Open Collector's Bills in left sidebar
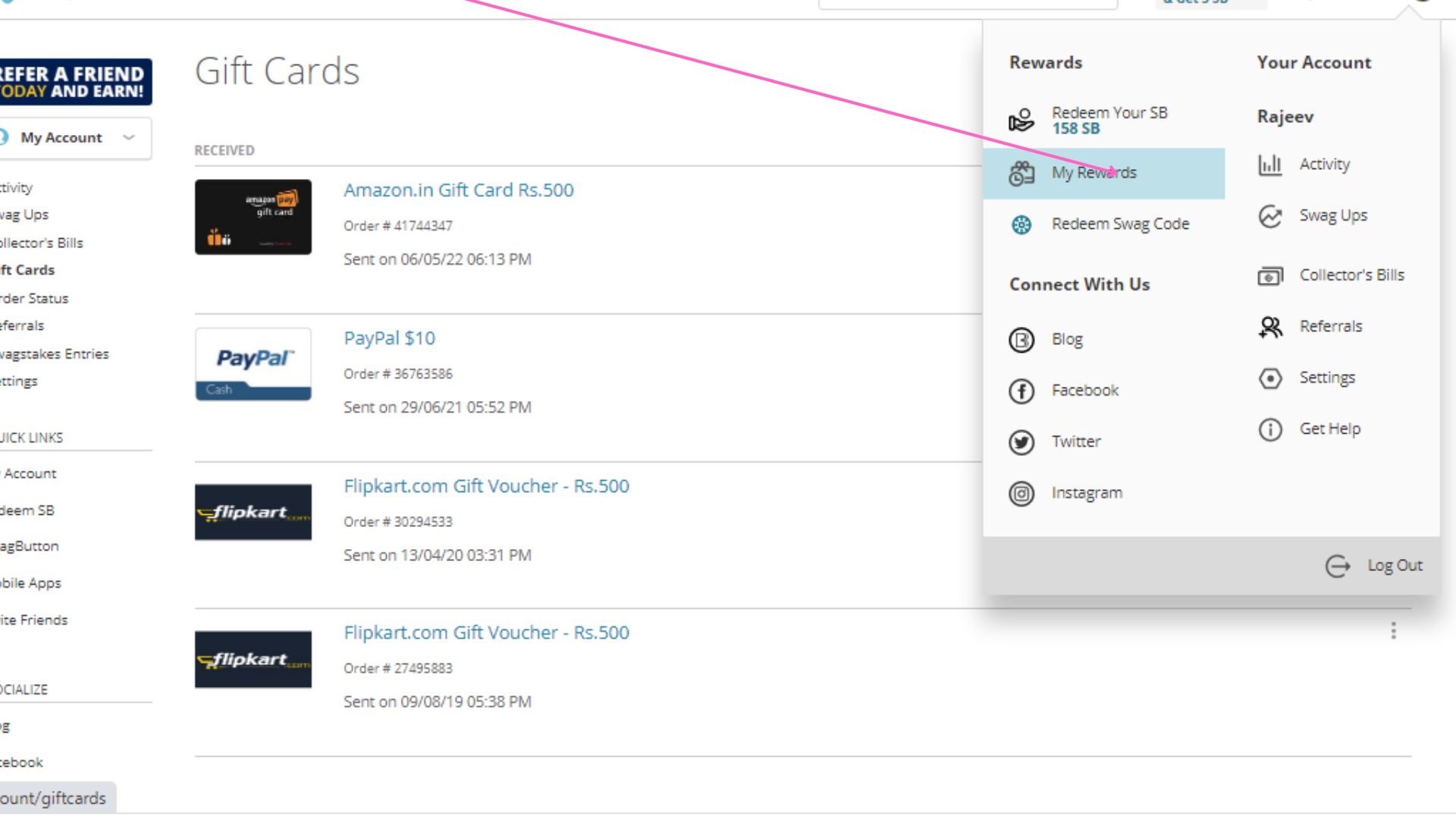This screenshot has height=819, width=1456. (x=42, y=243)
